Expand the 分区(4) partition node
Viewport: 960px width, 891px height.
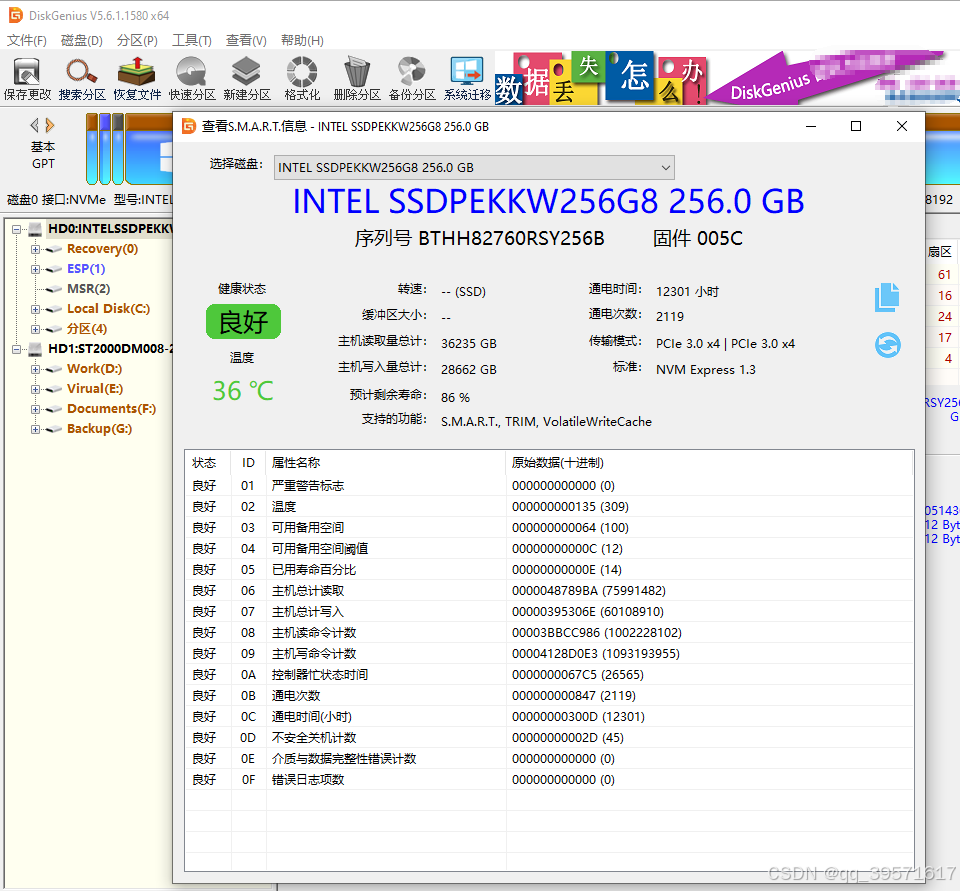(36, 329)
